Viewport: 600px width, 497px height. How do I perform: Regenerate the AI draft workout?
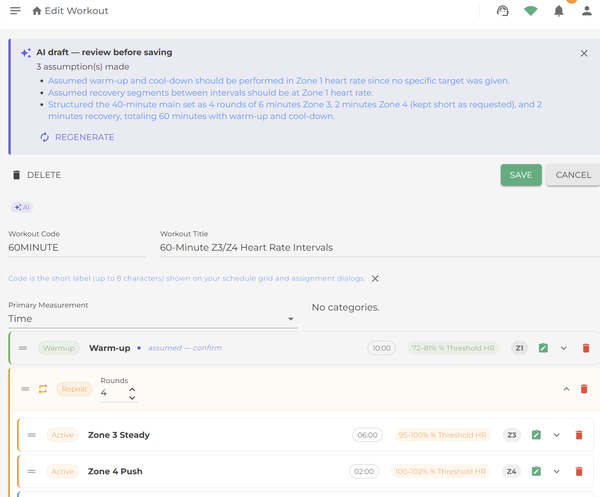point(77,137)
